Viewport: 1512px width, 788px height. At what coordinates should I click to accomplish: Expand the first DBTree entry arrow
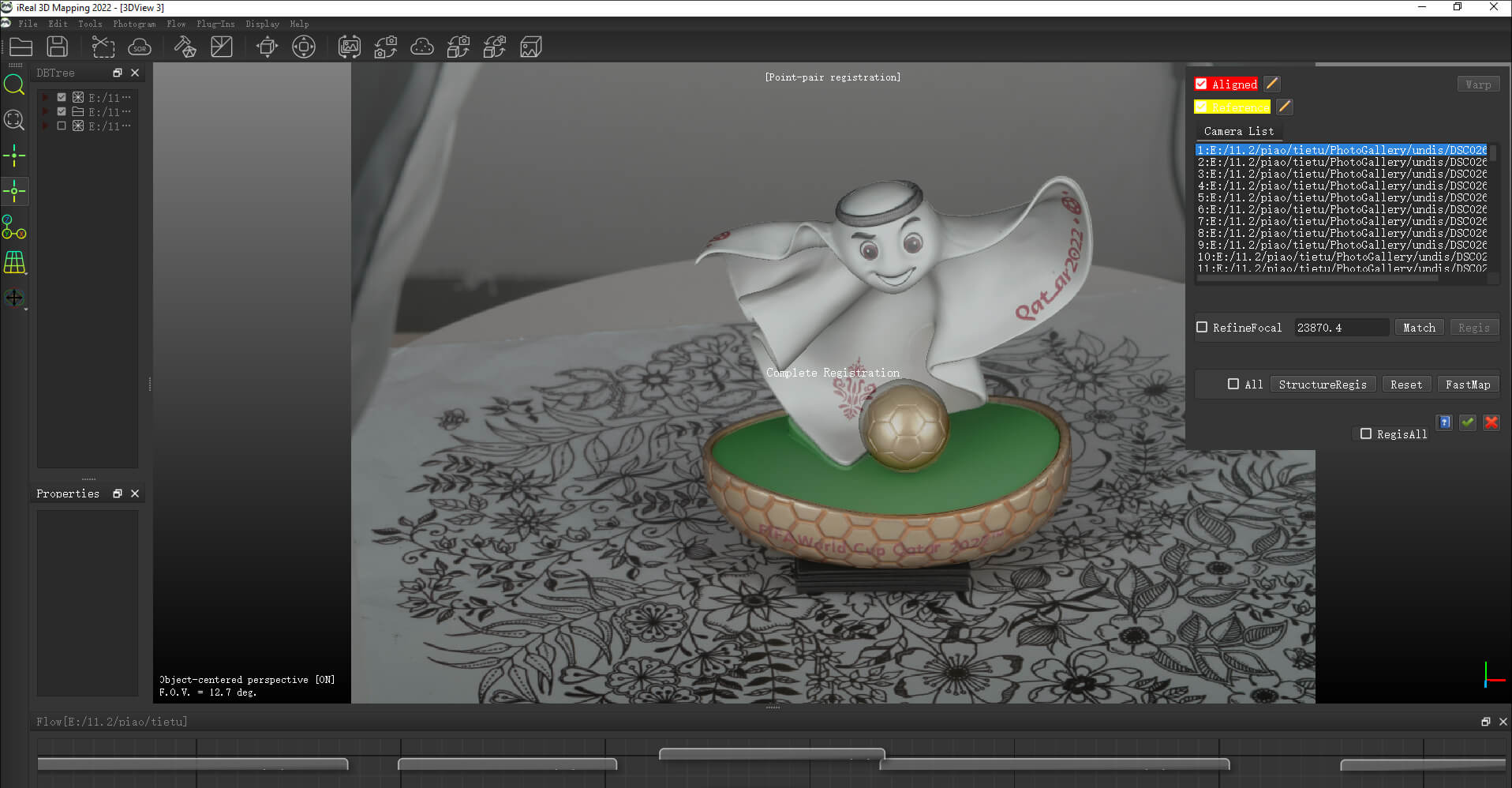(x=46, y=97)
